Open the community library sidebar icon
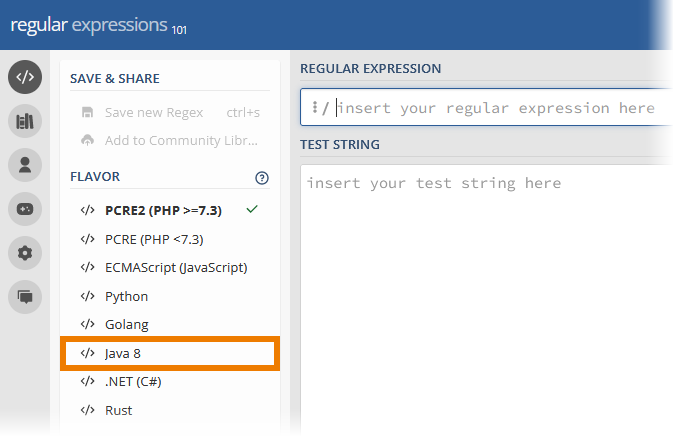Image resolution: width=674 pixels, height=437 pixels. pyautogui.click(x=25, y=122)
